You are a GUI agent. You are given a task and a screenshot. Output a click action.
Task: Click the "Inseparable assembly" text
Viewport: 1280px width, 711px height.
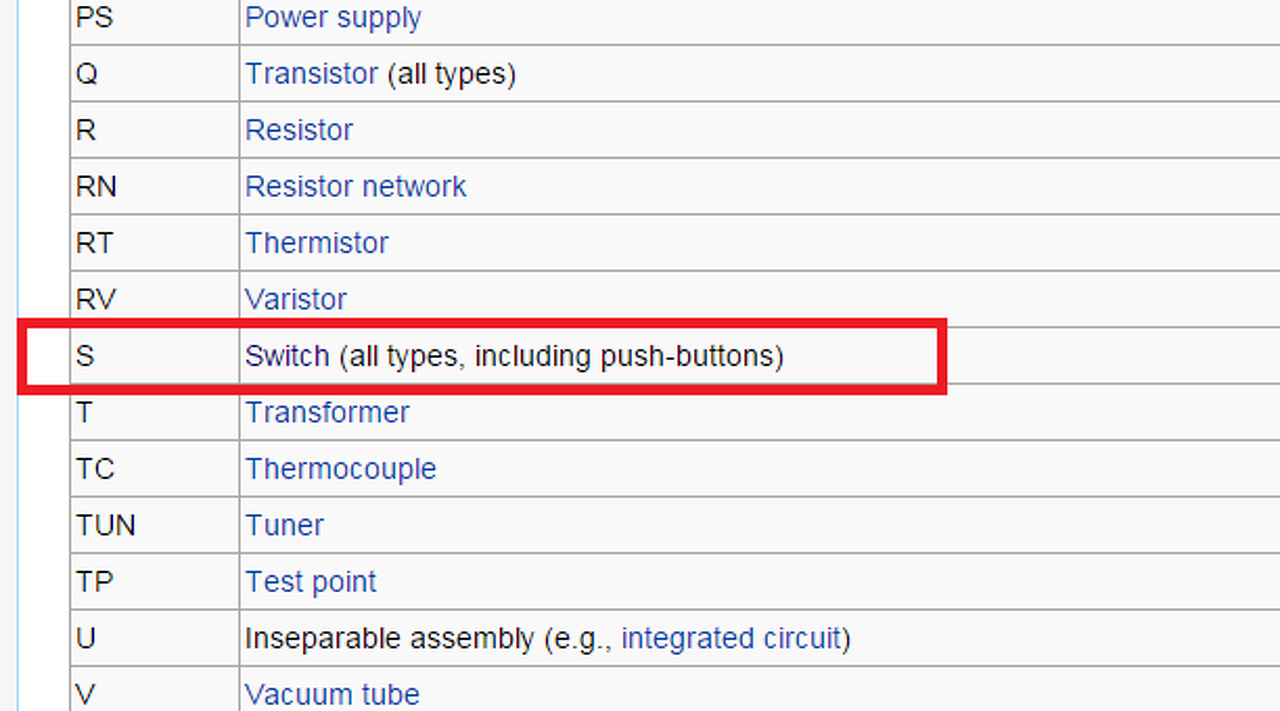(x=389, y=638)
